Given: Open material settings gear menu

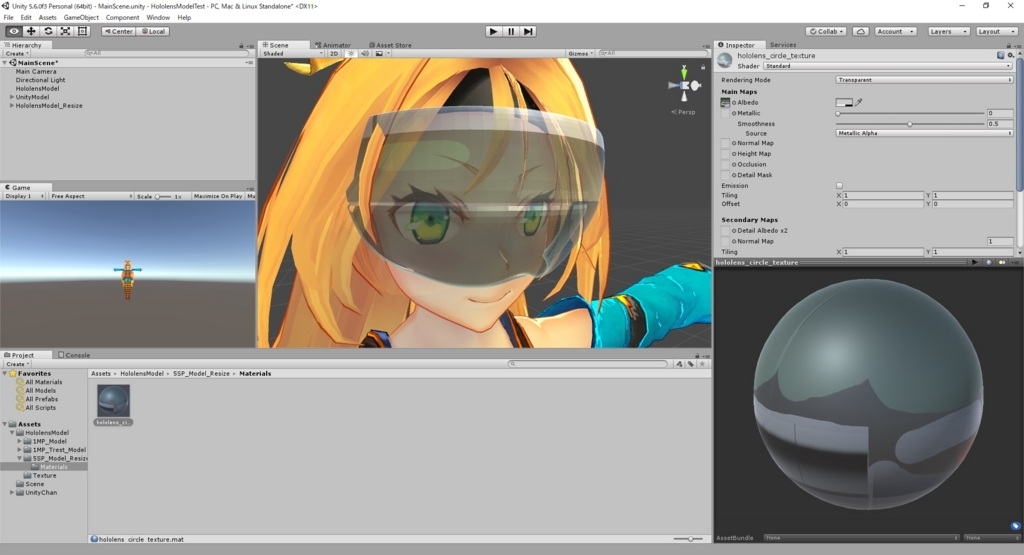Looking at the screenshot, I should pyautogui.click(x=1010, y=56).
